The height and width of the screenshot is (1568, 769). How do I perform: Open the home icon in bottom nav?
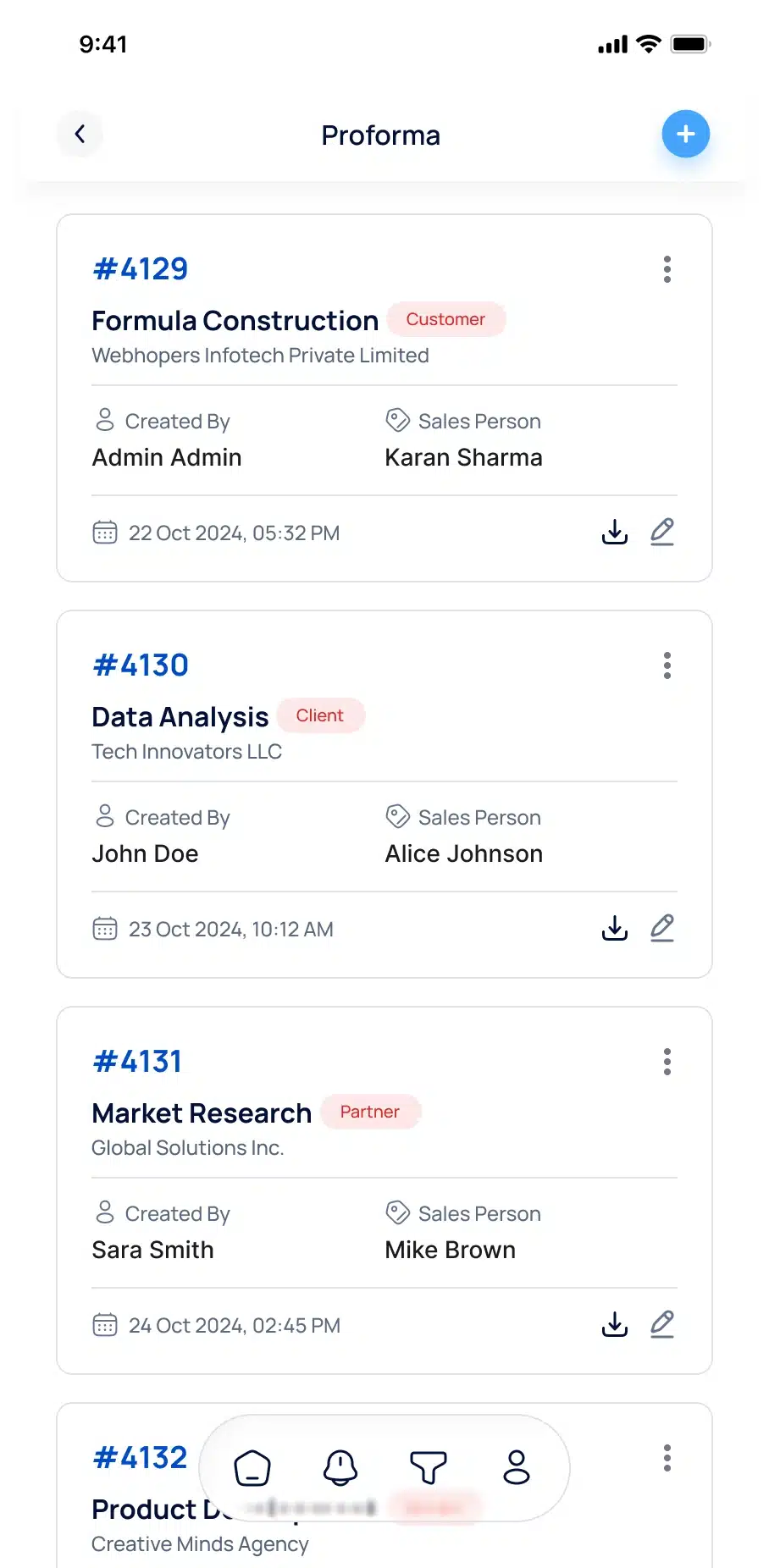(x=252, y=1467)
